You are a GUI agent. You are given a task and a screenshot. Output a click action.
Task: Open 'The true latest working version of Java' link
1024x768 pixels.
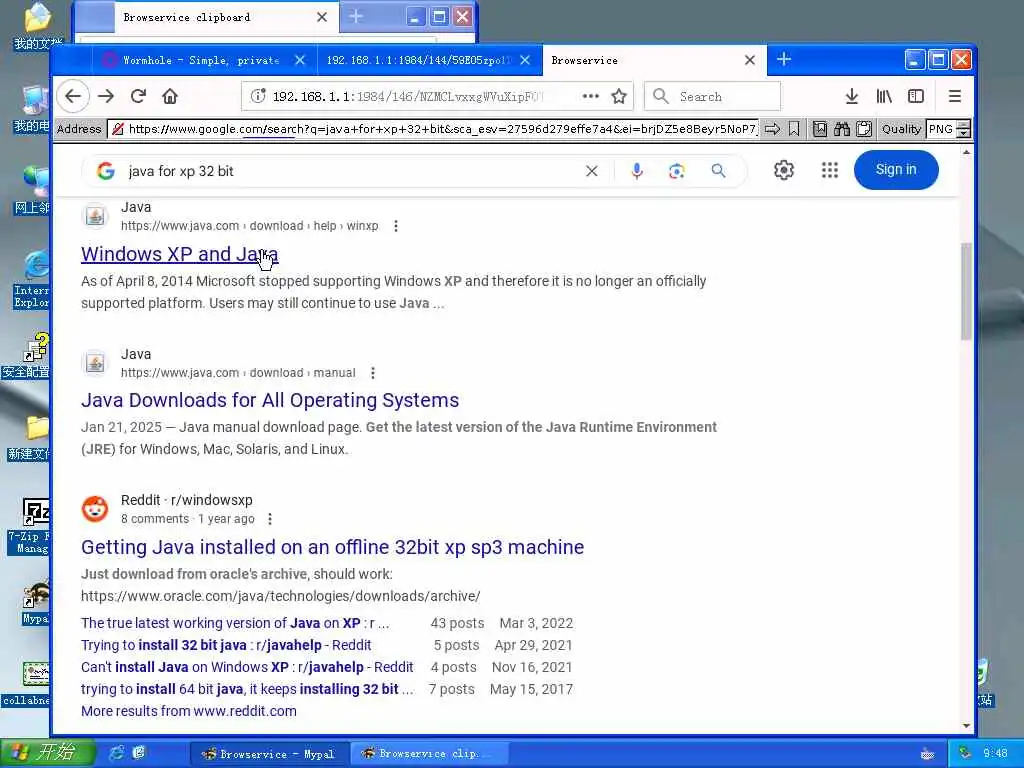[x=235, y=623]
